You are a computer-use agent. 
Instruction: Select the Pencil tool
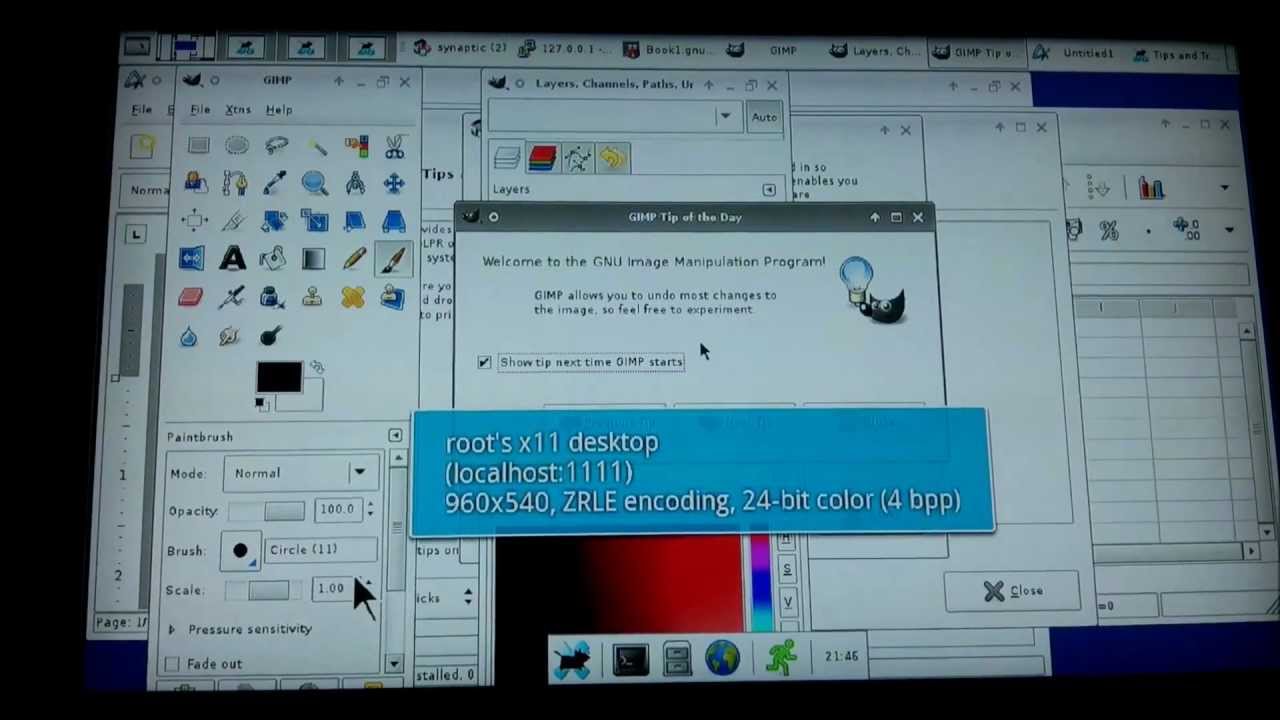(x=353, y=258)
